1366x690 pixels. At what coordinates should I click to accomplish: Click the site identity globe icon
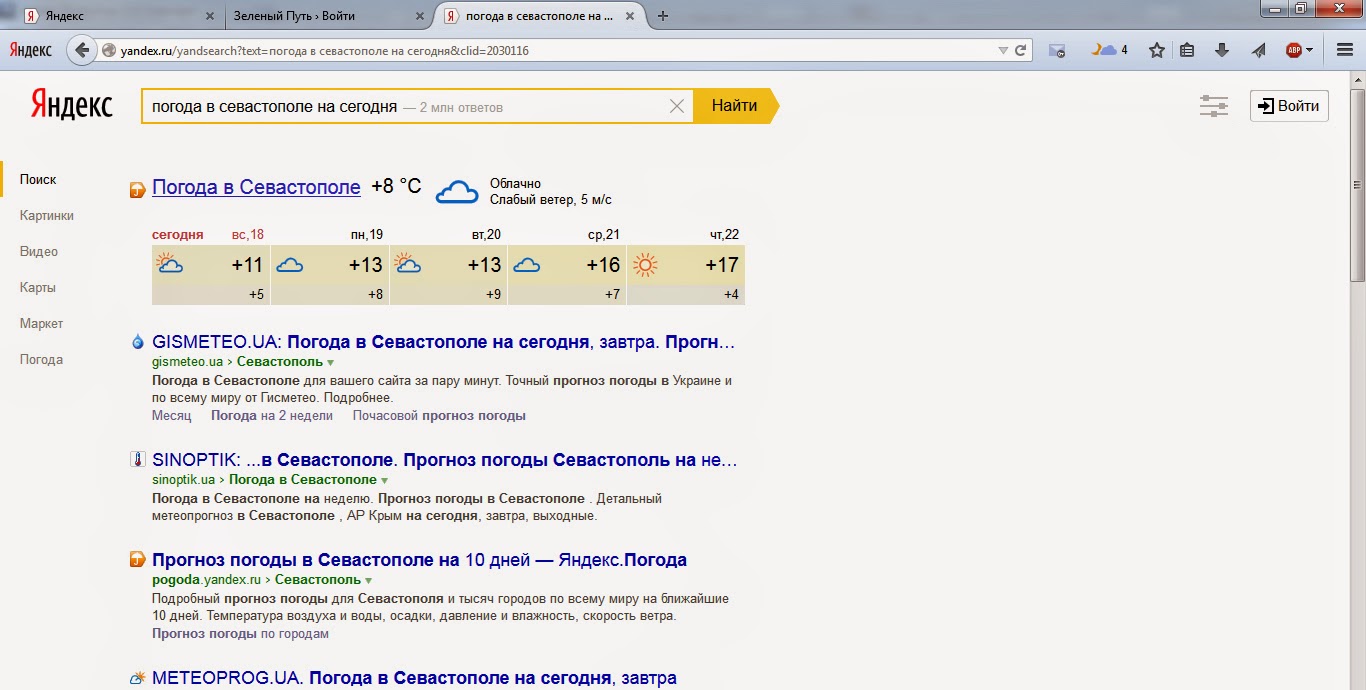coord(109,50)
